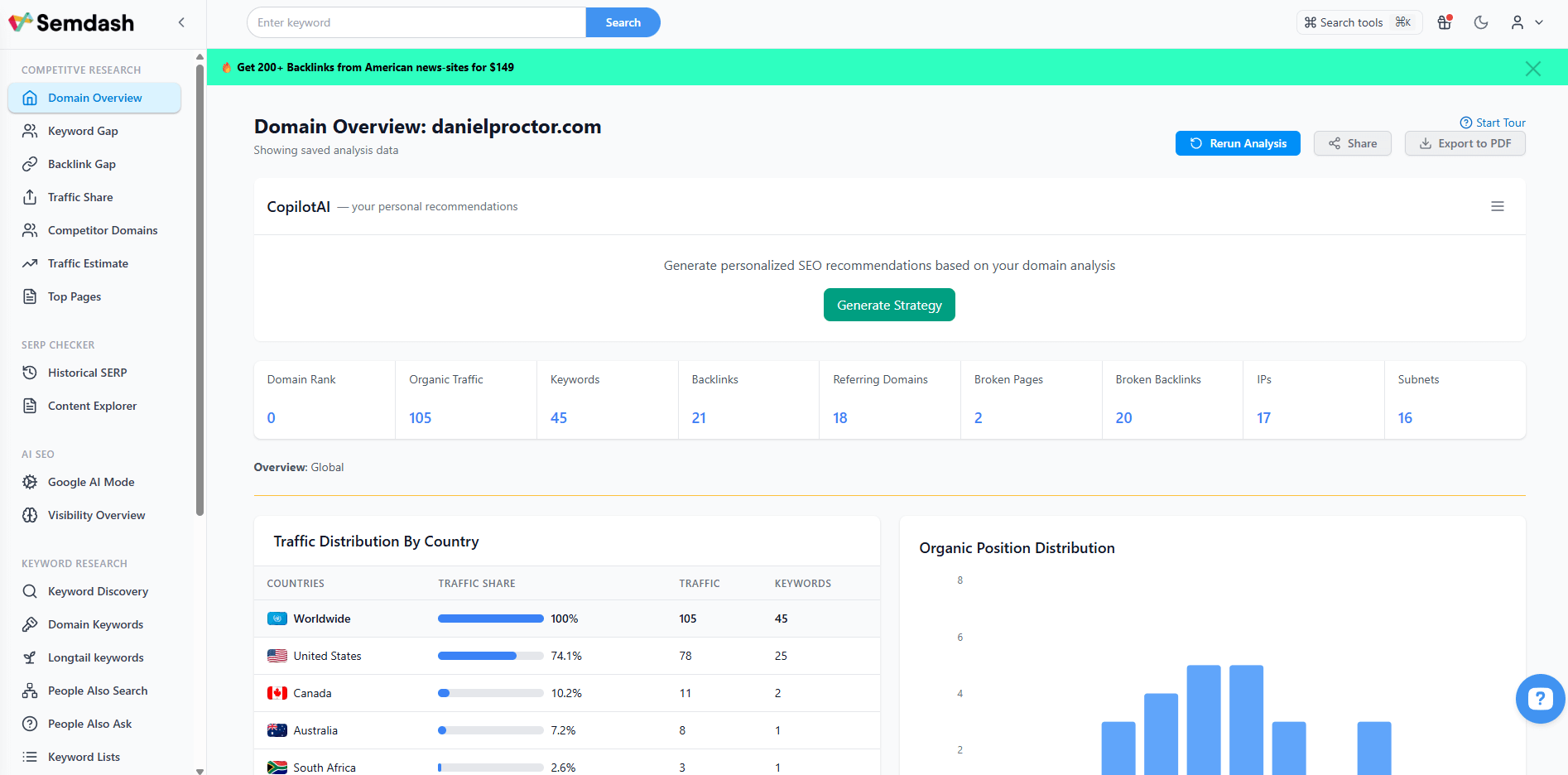1568x775 pixels.
Task: Click the Historical SERP clock icon
Action: 30,373
